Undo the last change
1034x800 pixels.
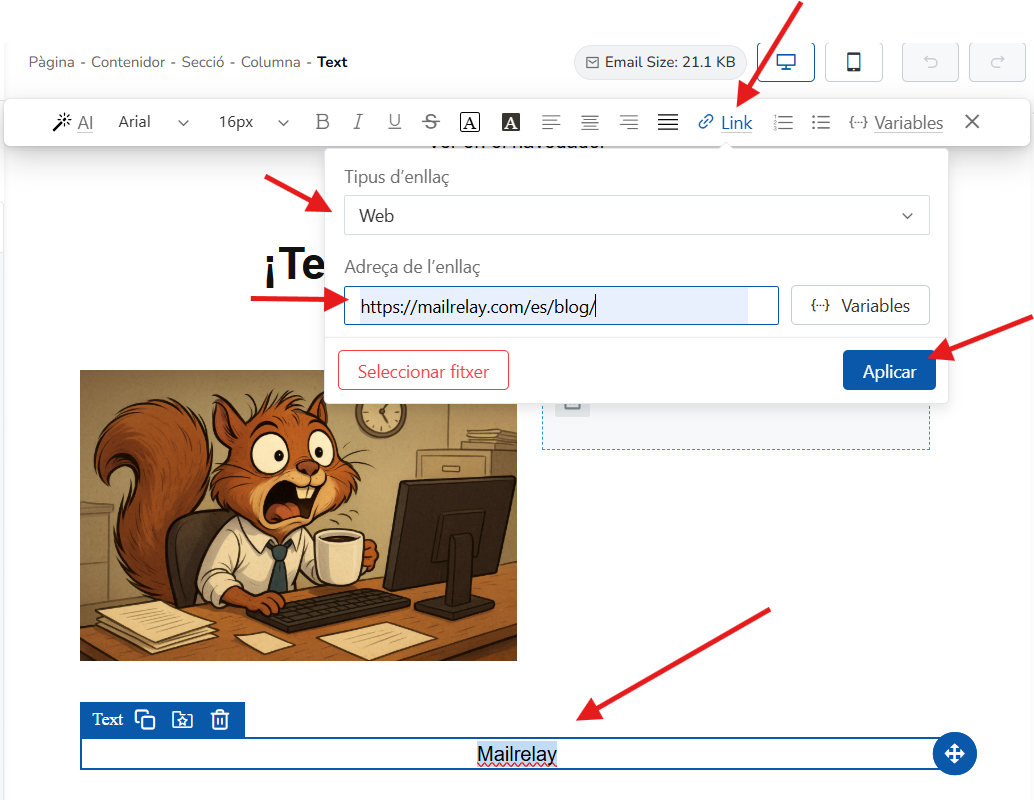(930, 62)
